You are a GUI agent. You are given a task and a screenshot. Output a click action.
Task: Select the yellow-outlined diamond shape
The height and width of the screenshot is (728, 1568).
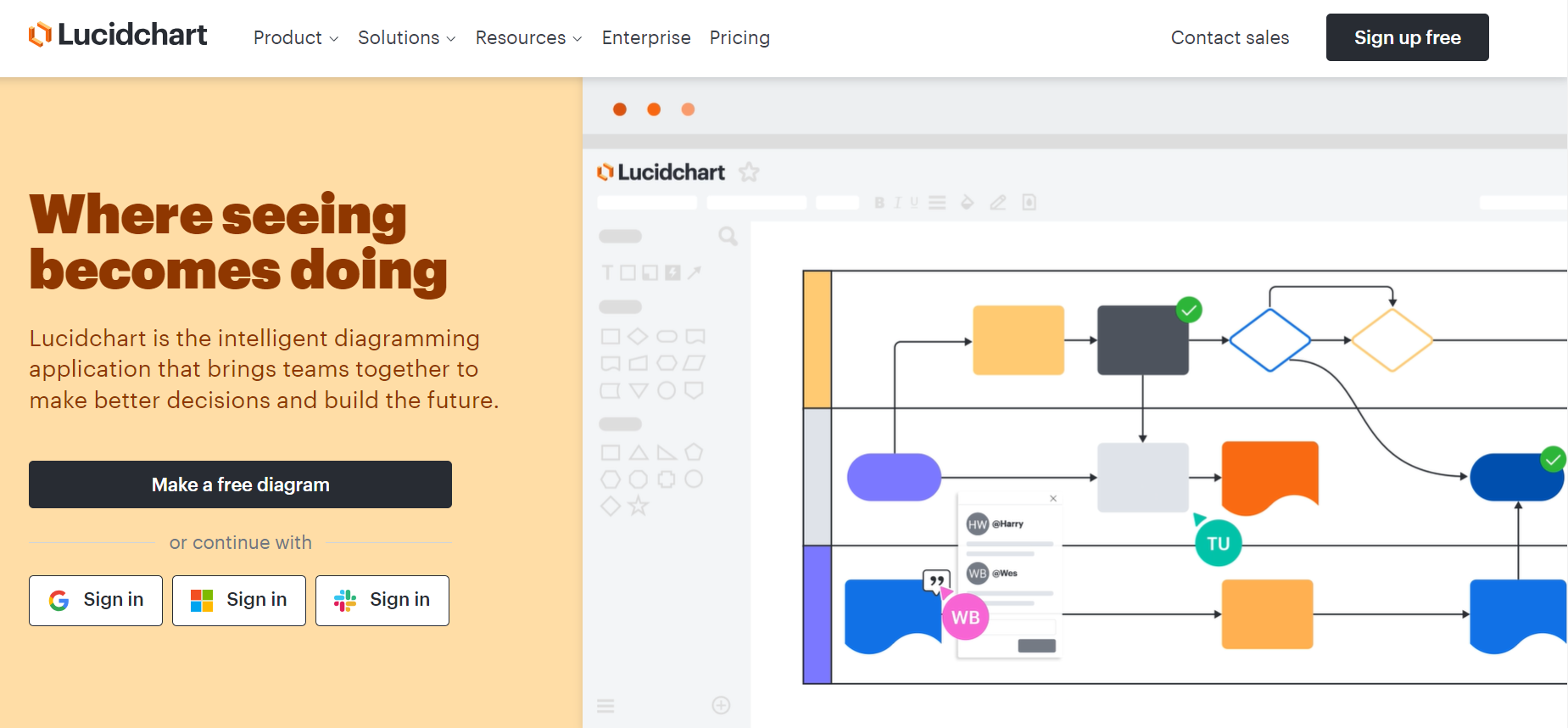click(x=1392, y=340)
